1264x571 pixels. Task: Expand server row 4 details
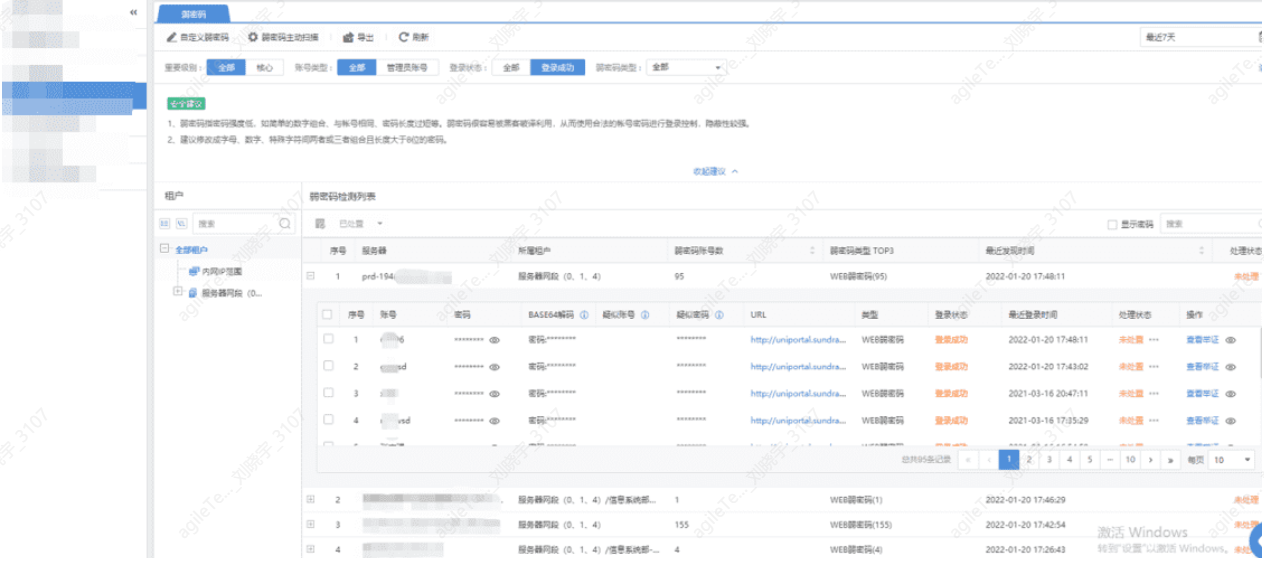point(311,549)
